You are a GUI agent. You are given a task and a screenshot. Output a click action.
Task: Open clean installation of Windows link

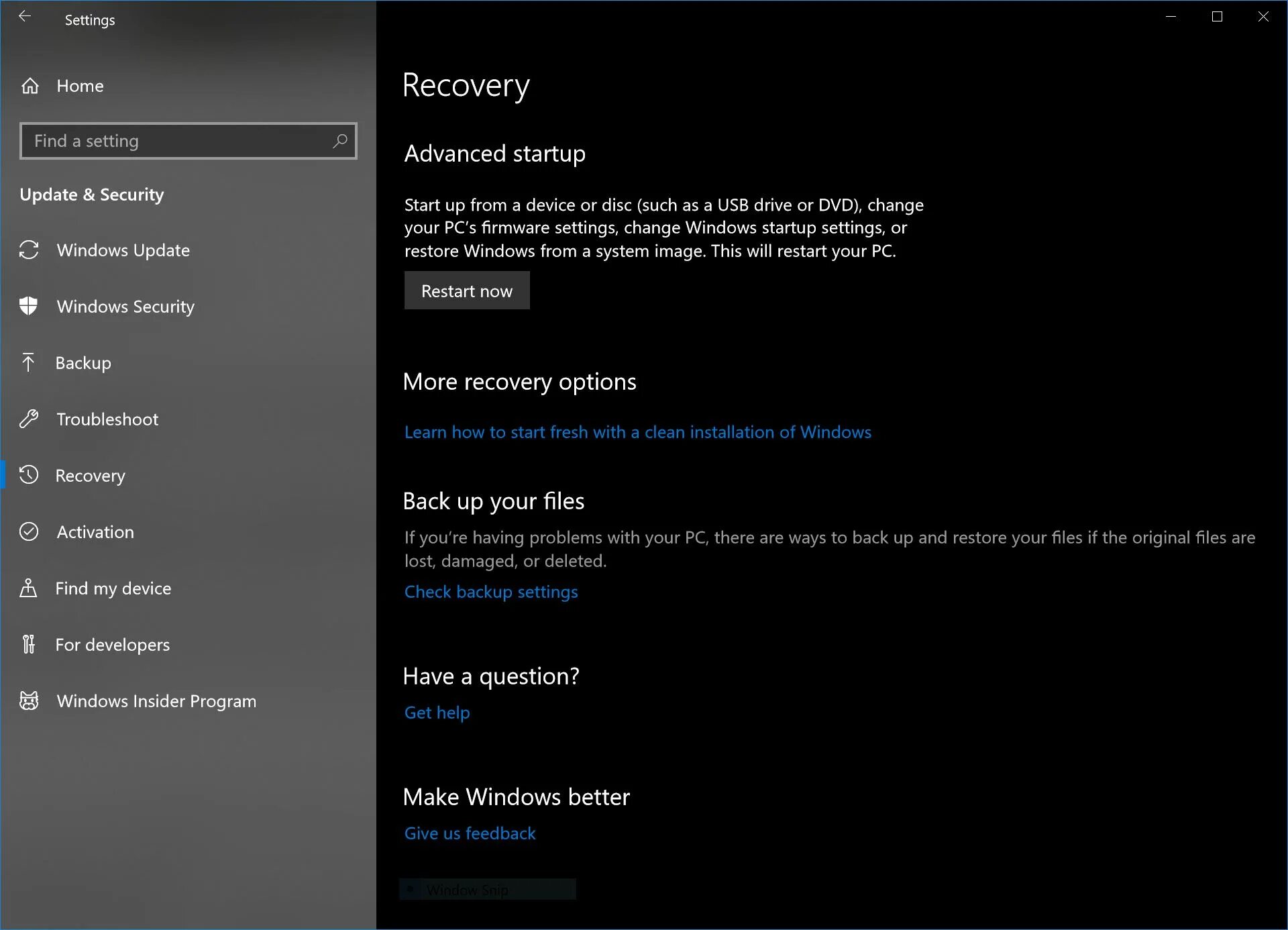[638, 432]
